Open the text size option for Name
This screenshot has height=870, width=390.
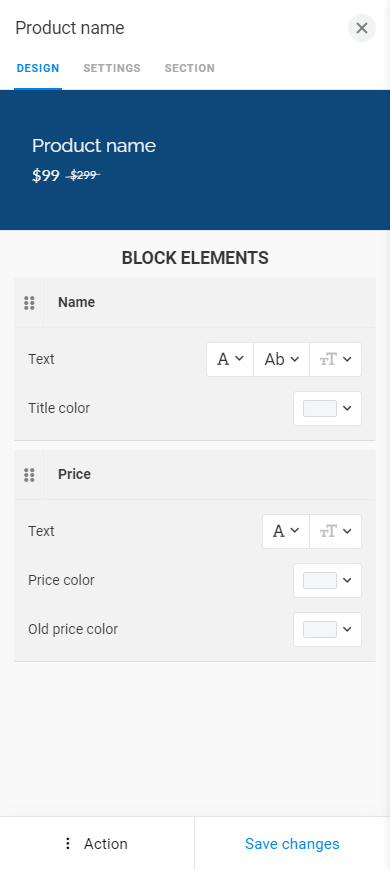point(335,360)
